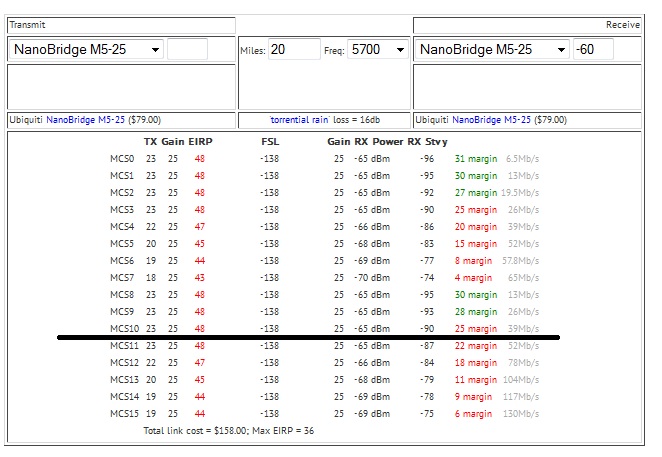Click the Transmit header box
662x457 pixels.
coord(121,25)
